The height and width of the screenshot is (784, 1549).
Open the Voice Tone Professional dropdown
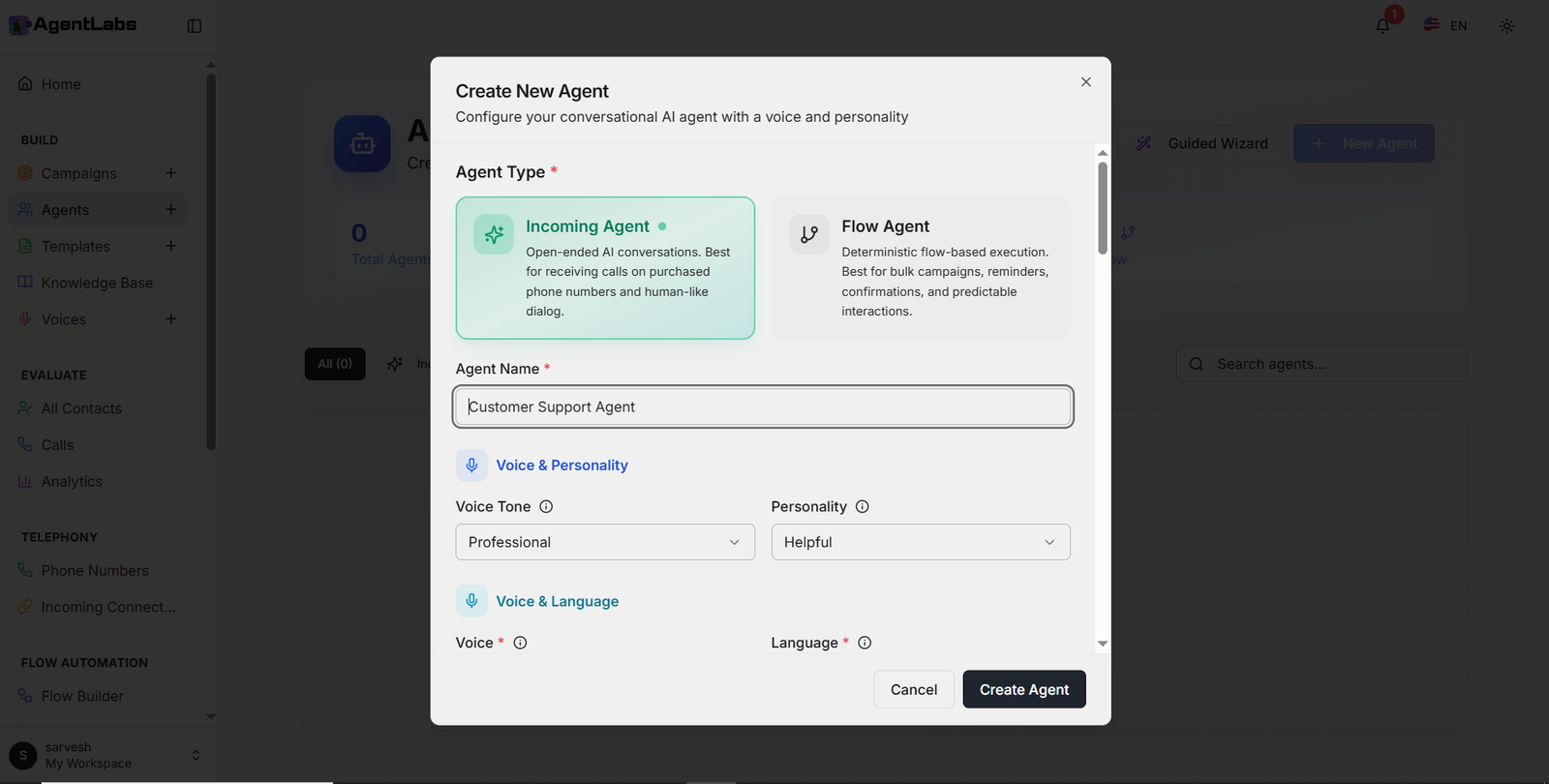click(x=605, y=542)
